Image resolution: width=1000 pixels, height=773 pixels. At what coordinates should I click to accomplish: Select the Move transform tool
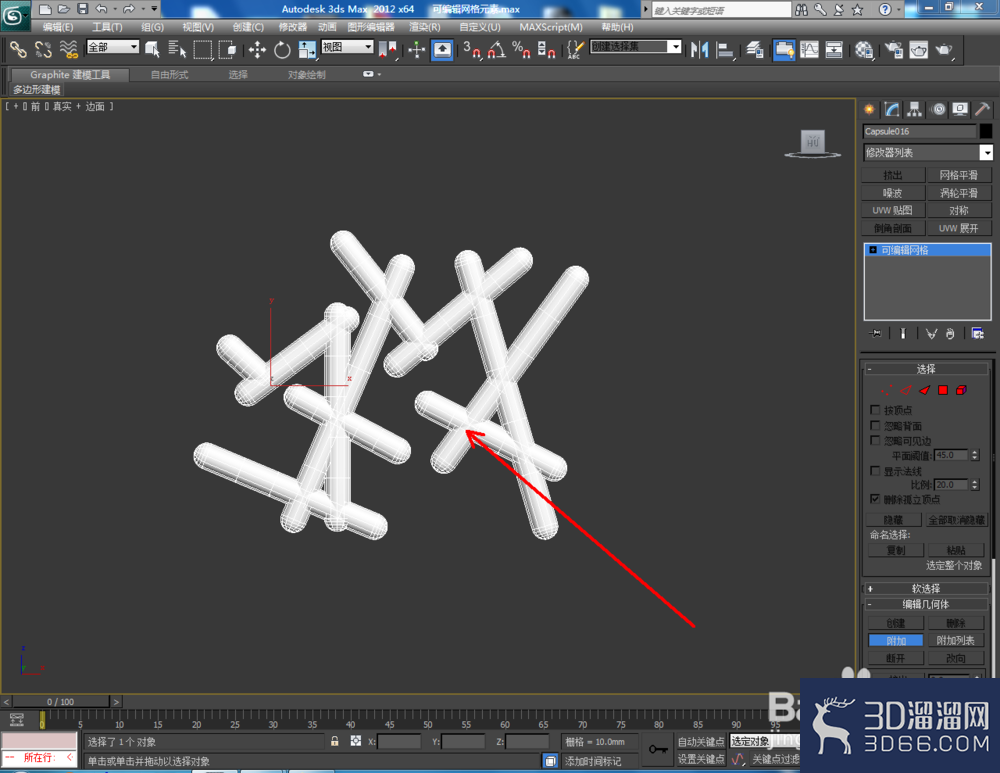point(257,50)
